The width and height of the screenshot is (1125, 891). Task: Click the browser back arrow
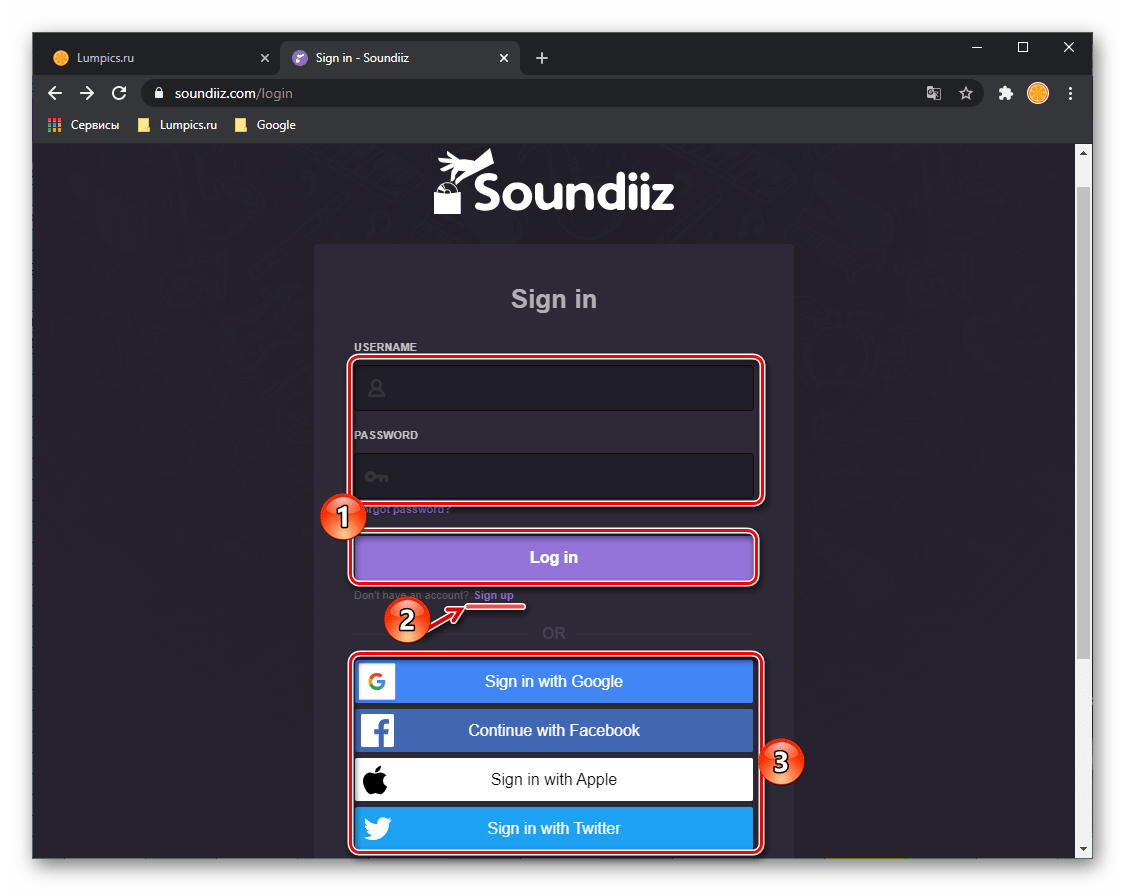point(55,93)
